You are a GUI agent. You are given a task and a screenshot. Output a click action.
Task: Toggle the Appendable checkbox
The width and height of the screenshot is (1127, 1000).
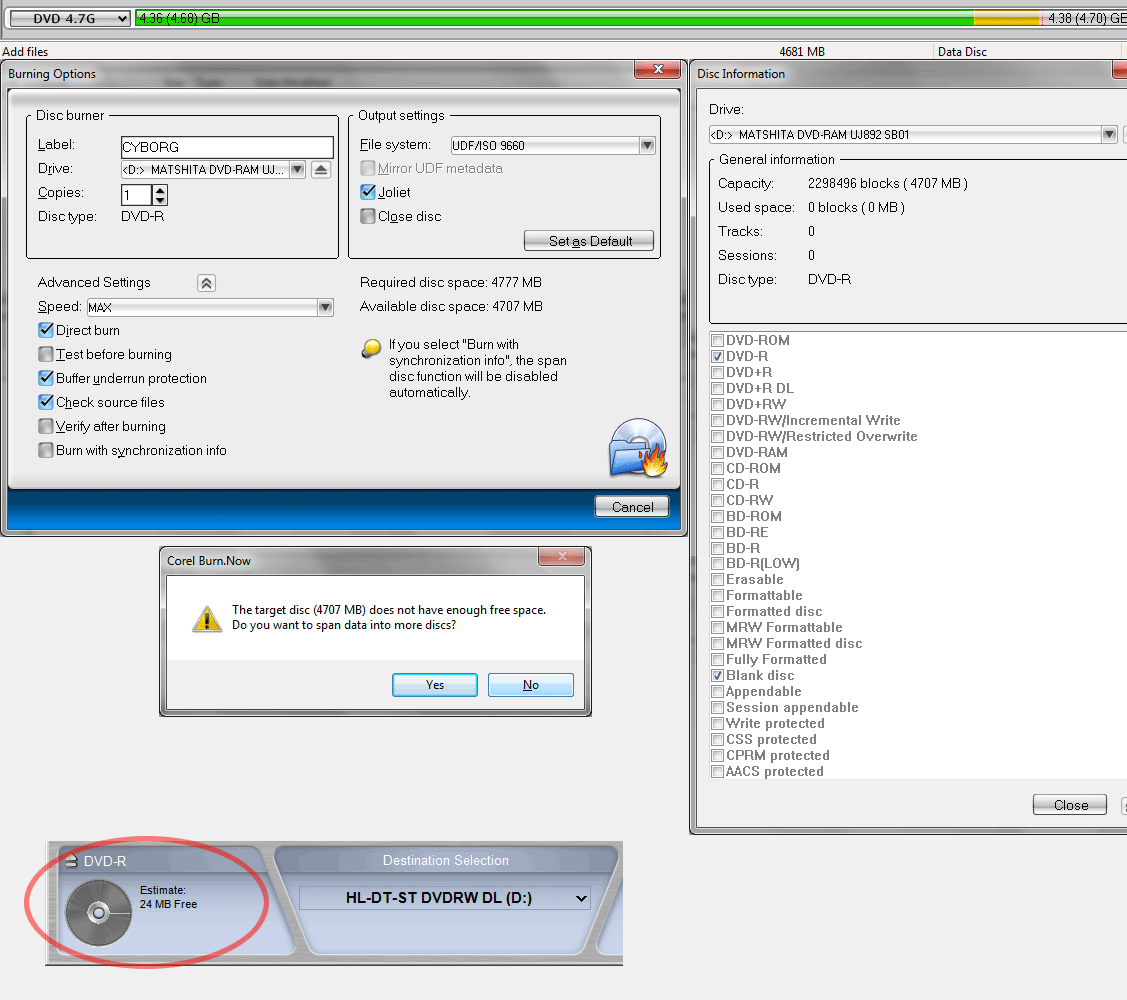pos(717,692)
